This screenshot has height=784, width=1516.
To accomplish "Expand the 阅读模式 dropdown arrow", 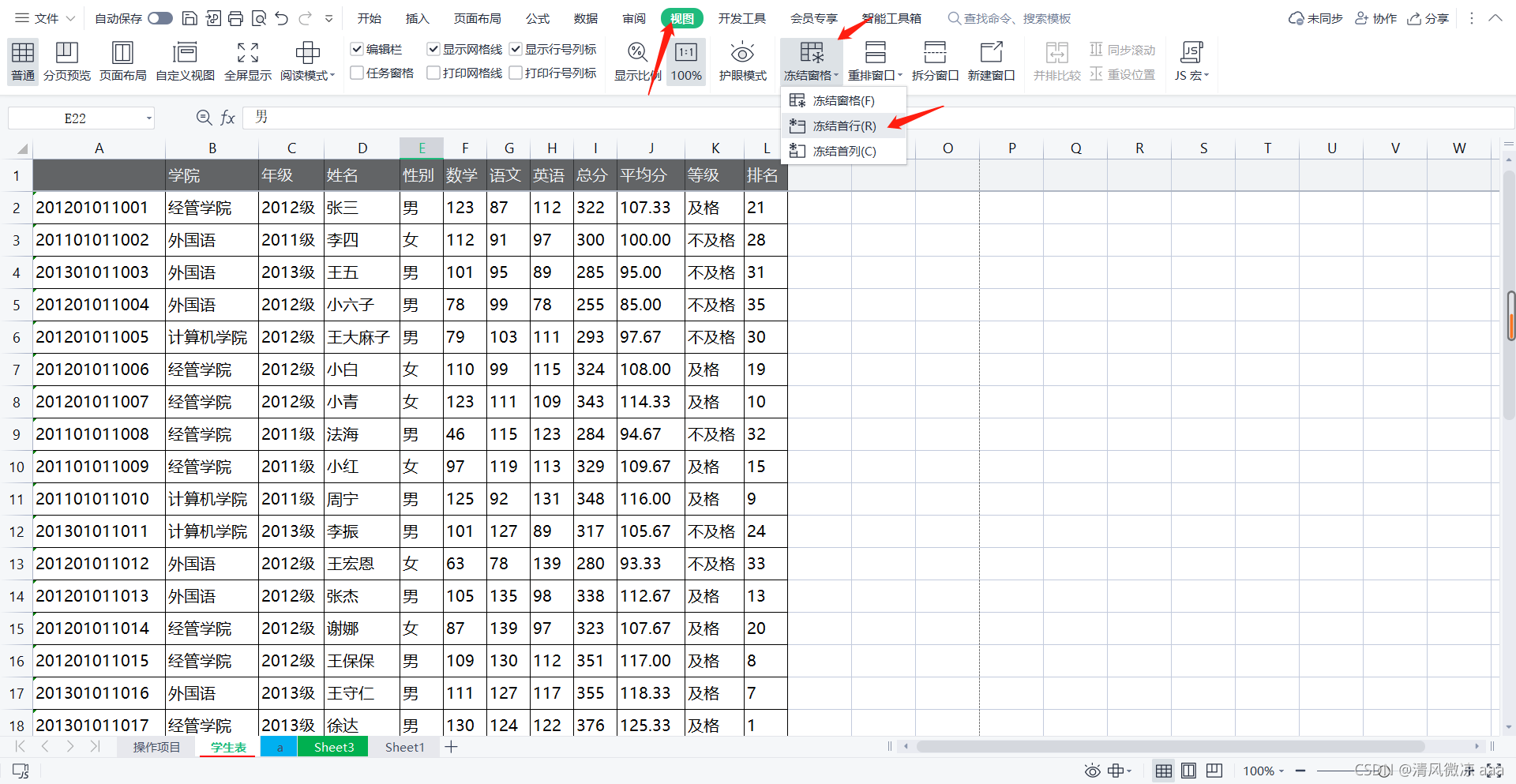I will click(332, 76).
